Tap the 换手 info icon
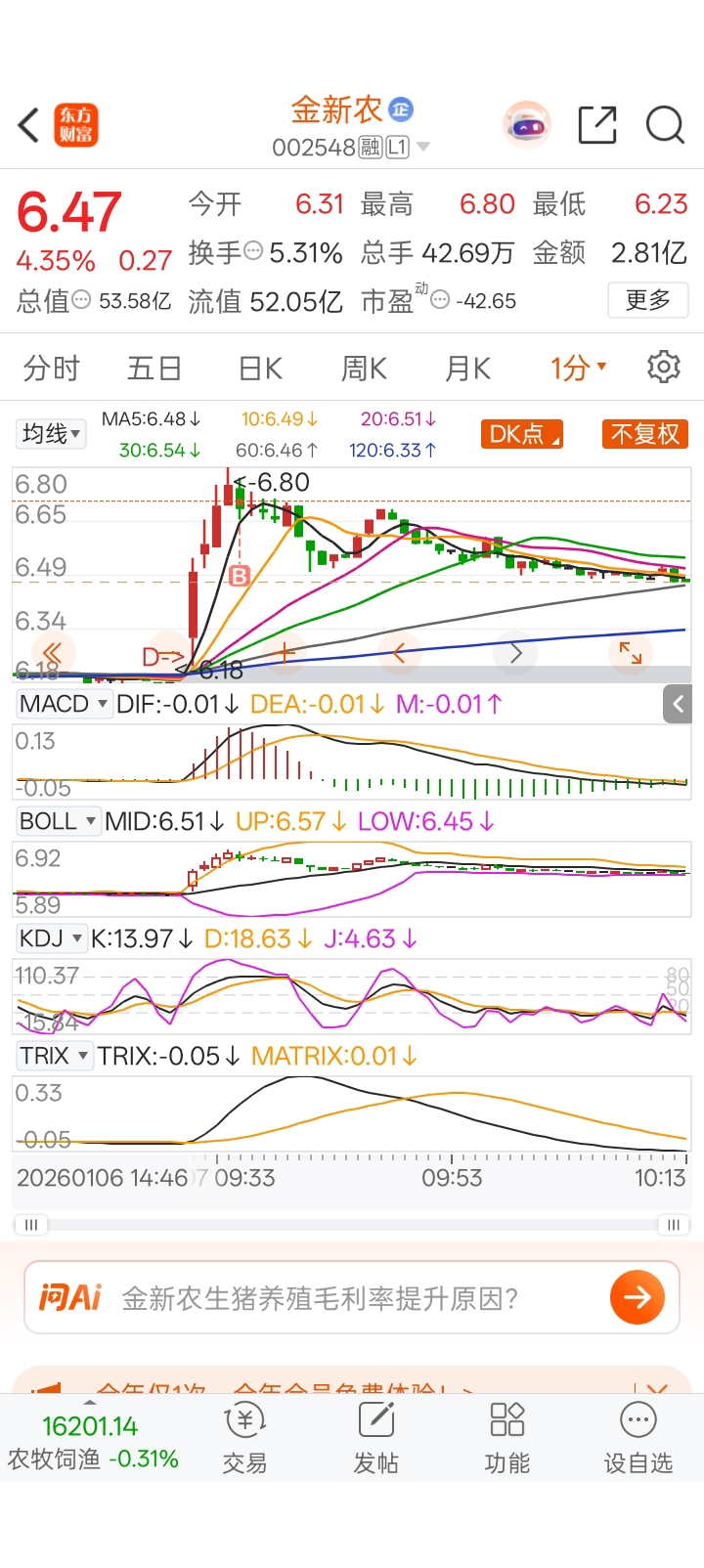 click(x=253, y=251)
